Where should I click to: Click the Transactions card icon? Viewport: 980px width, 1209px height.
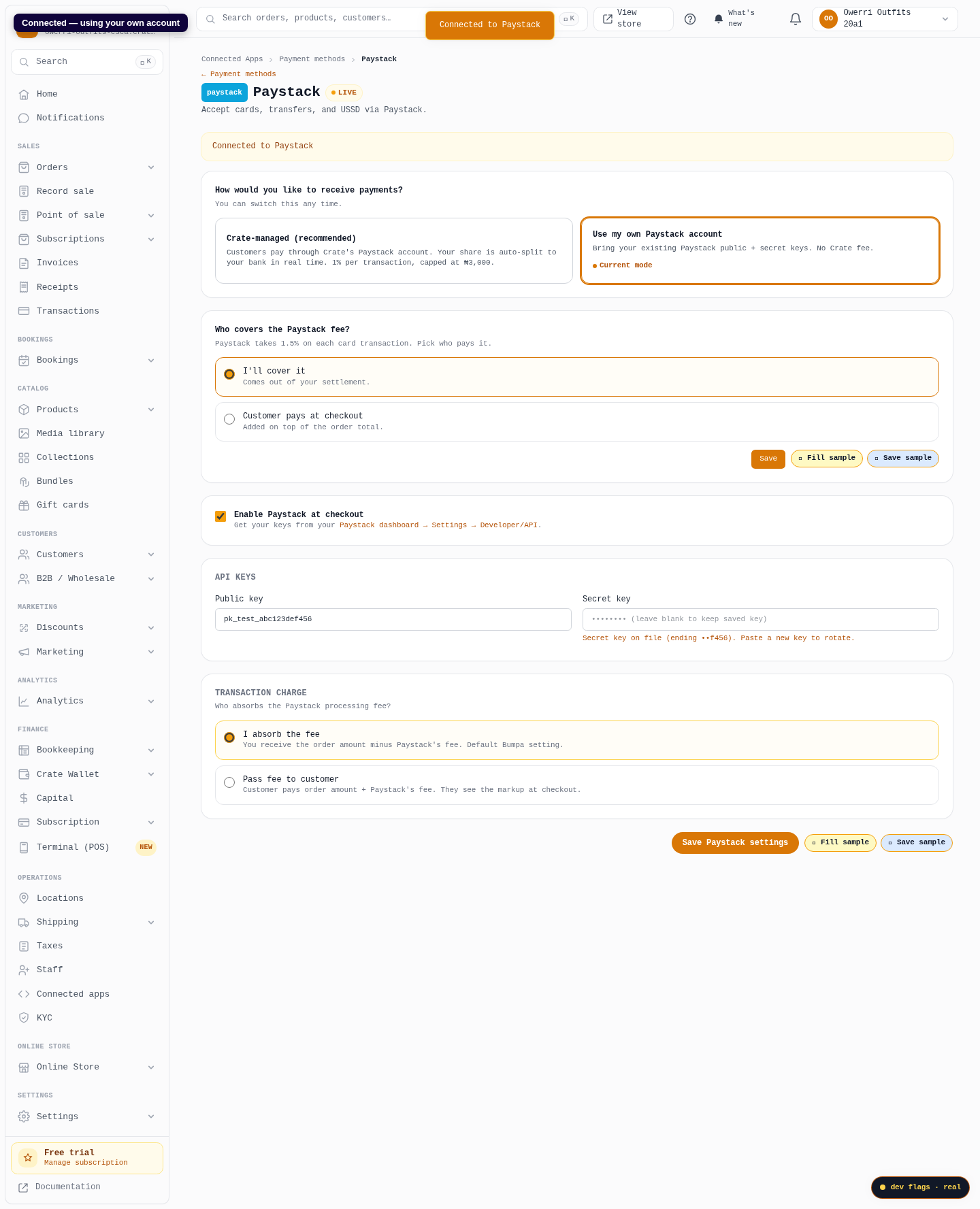(x=24, y=311)
